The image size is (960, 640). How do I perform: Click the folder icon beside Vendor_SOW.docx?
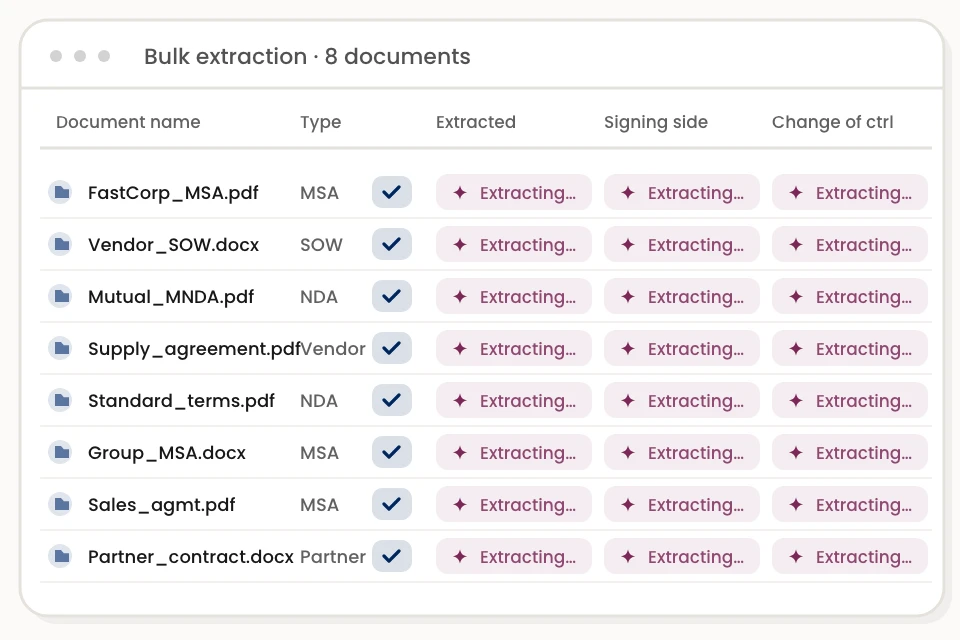pyautogui.click(x=61, y=244)
